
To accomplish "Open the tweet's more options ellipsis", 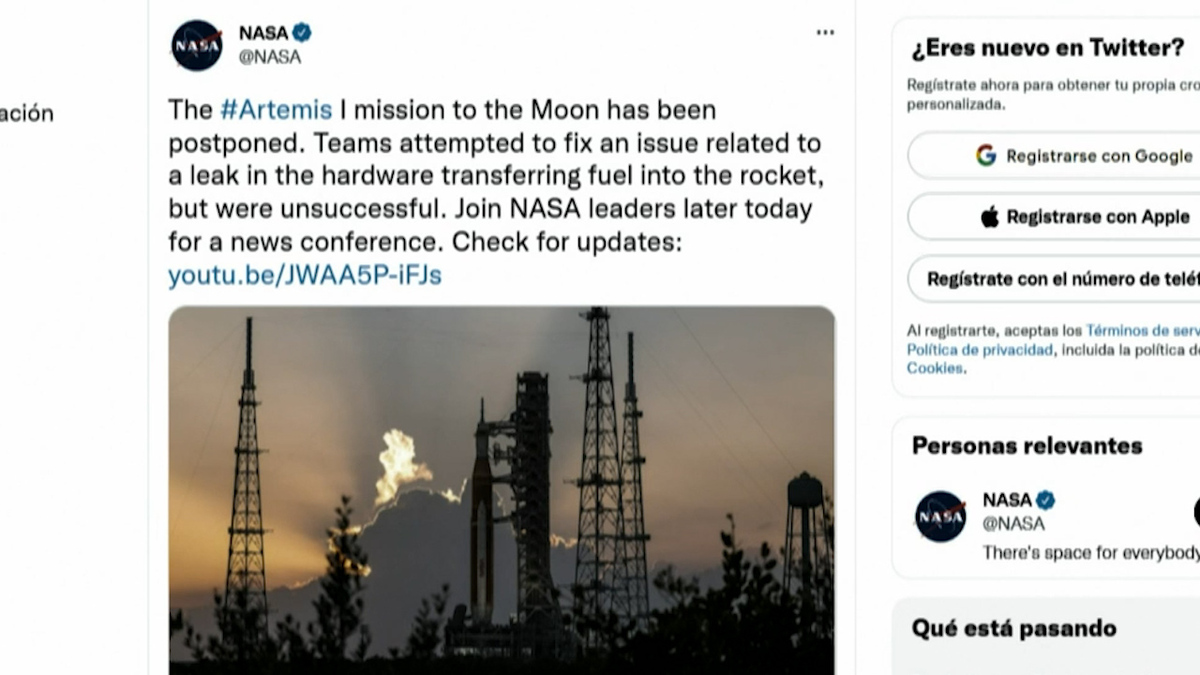I will [x=825, y=31].
